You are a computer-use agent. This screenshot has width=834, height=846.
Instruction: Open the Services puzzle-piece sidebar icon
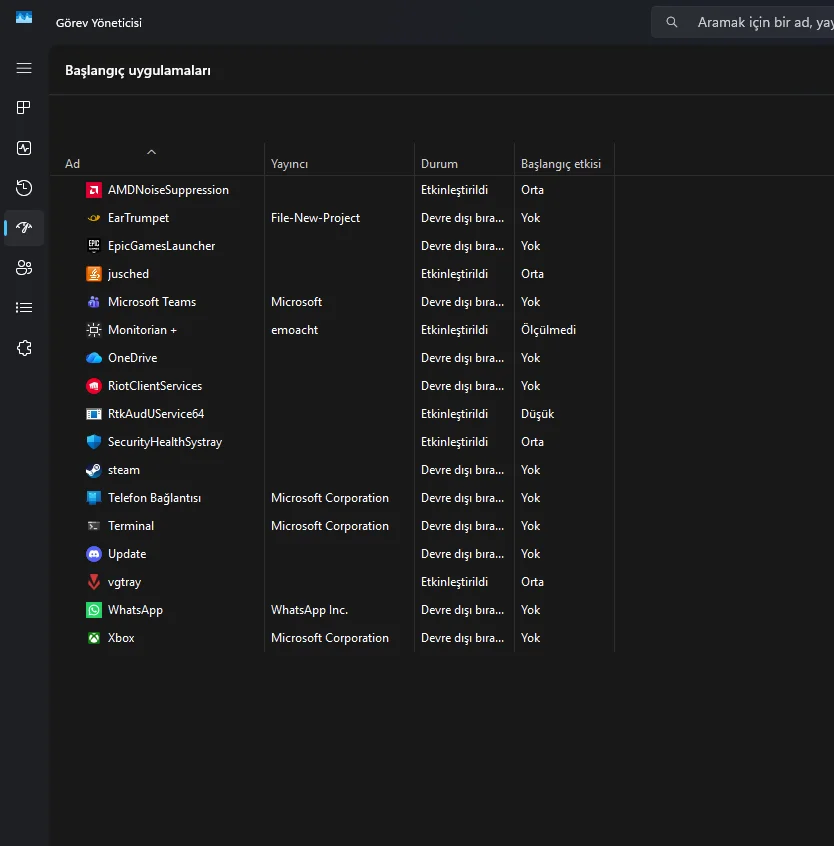[x=24, y=348]
